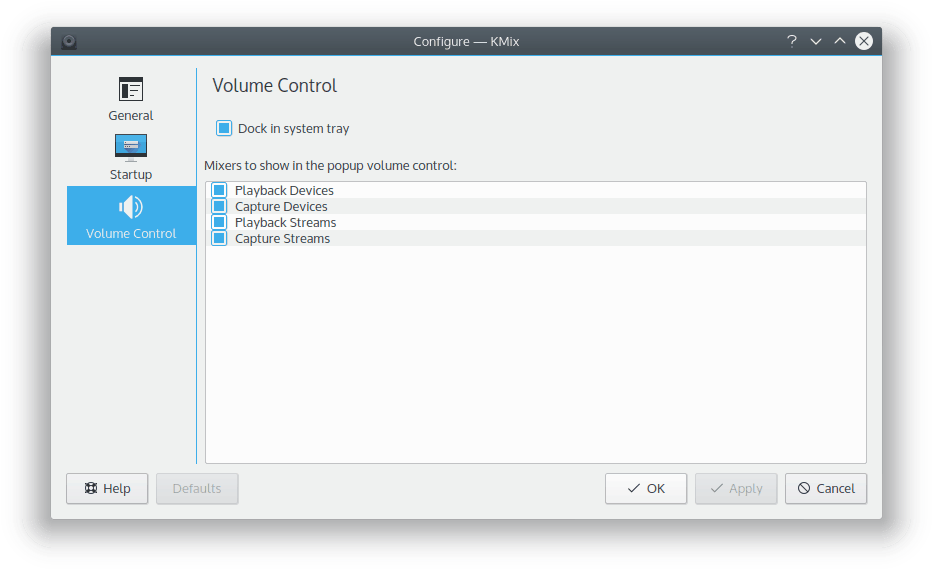Select the 'Playback Streams' row text
Screen dimensions: 932x569
pyautogui.click(x=285, y=222)
